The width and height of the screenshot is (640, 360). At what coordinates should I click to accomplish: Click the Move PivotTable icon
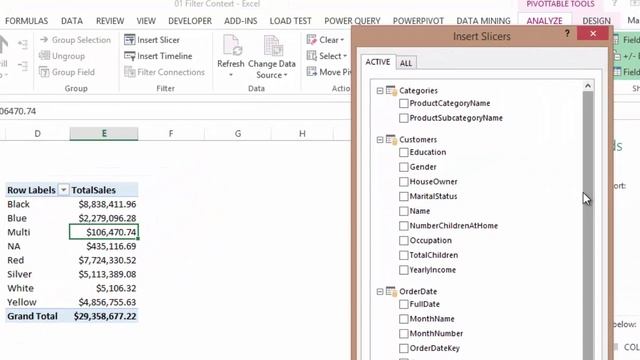point(311,72)
